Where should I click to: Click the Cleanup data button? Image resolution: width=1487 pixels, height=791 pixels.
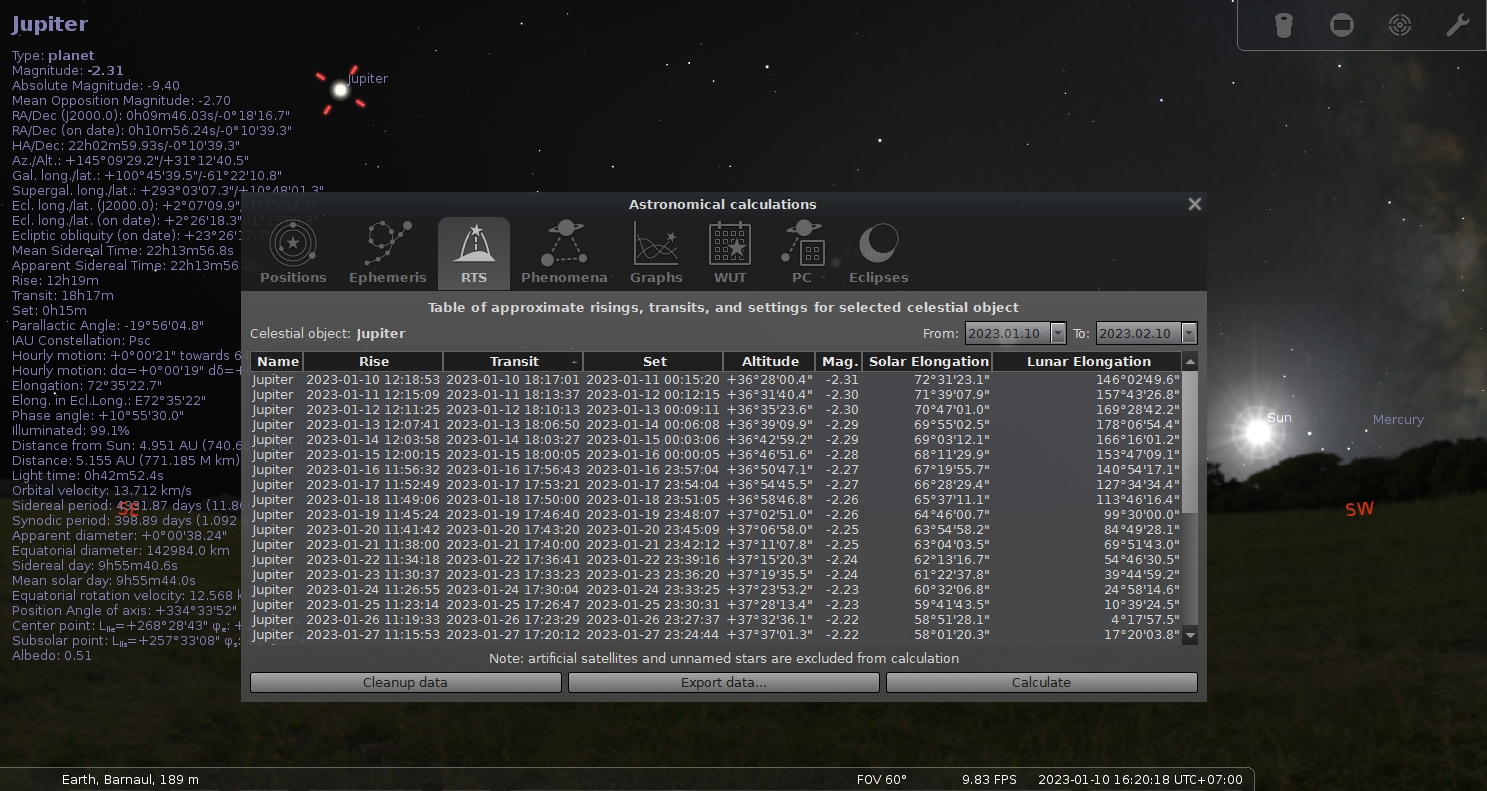(405, 682)
